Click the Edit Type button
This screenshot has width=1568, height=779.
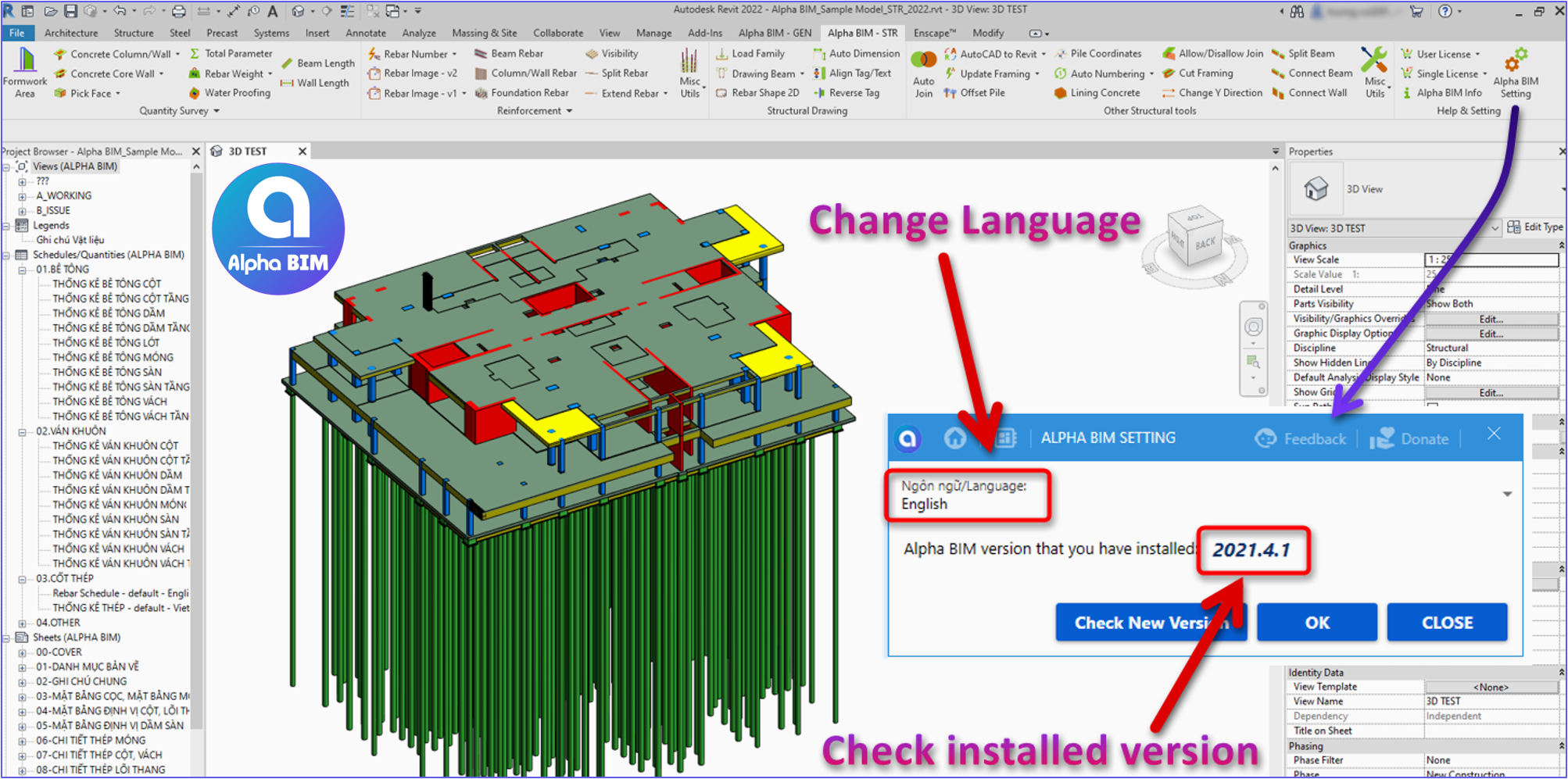pos(1535,227)
